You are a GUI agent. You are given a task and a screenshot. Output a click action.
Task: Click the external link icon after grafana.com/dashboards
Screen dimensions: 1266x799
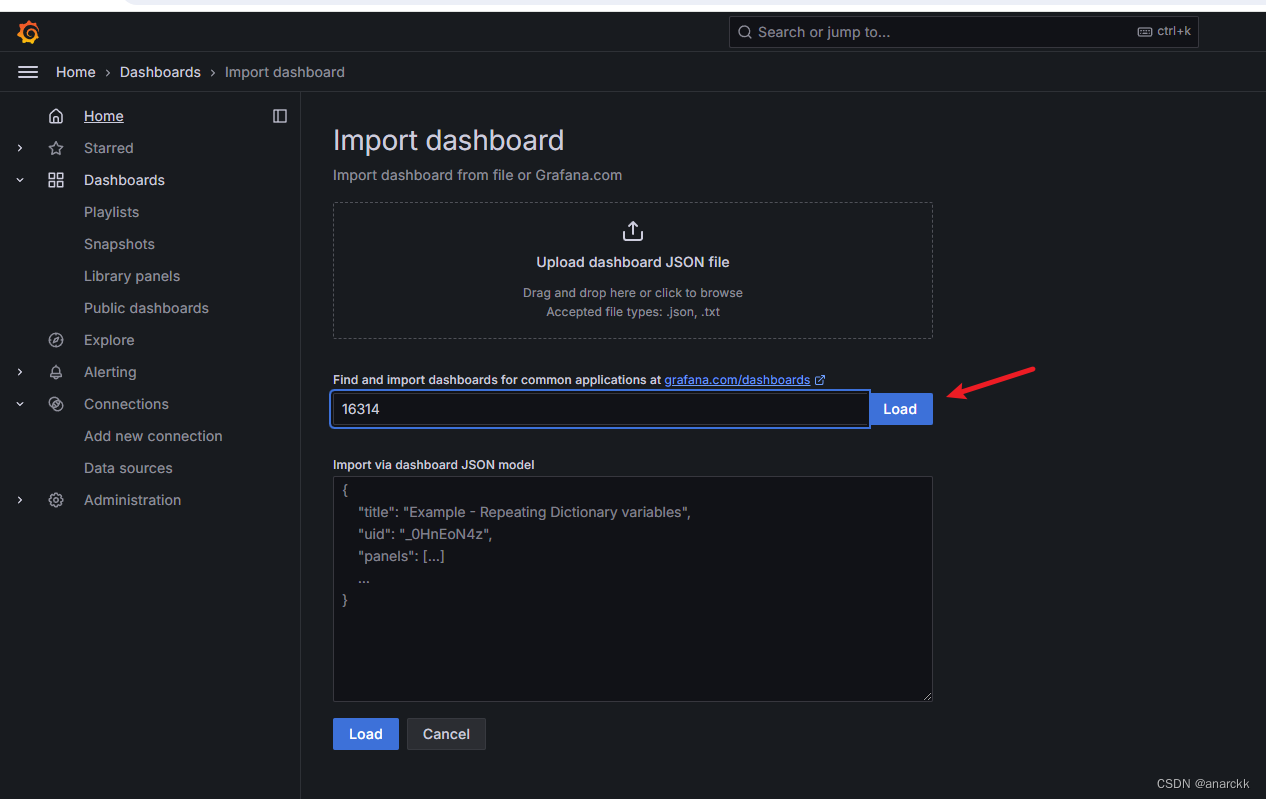(820, 380)
